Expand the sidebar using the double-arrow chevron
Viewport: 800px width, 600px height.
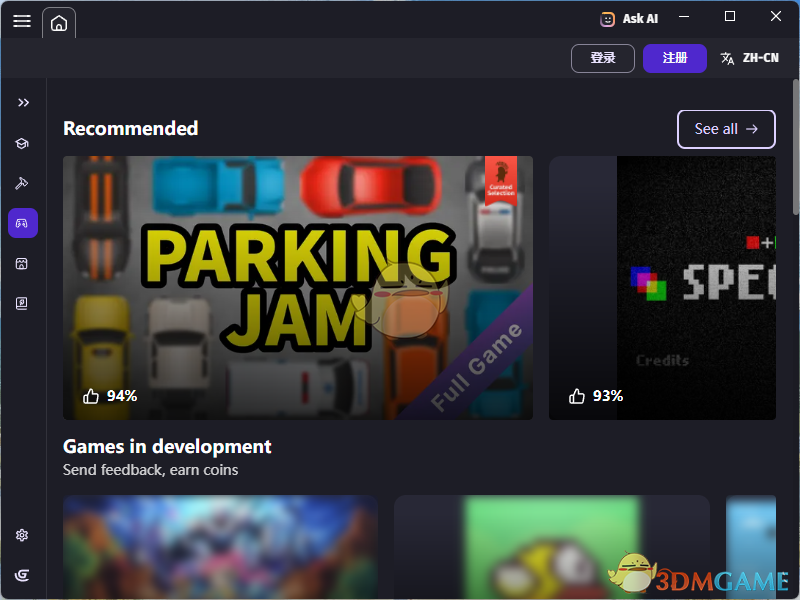[22, 102]
